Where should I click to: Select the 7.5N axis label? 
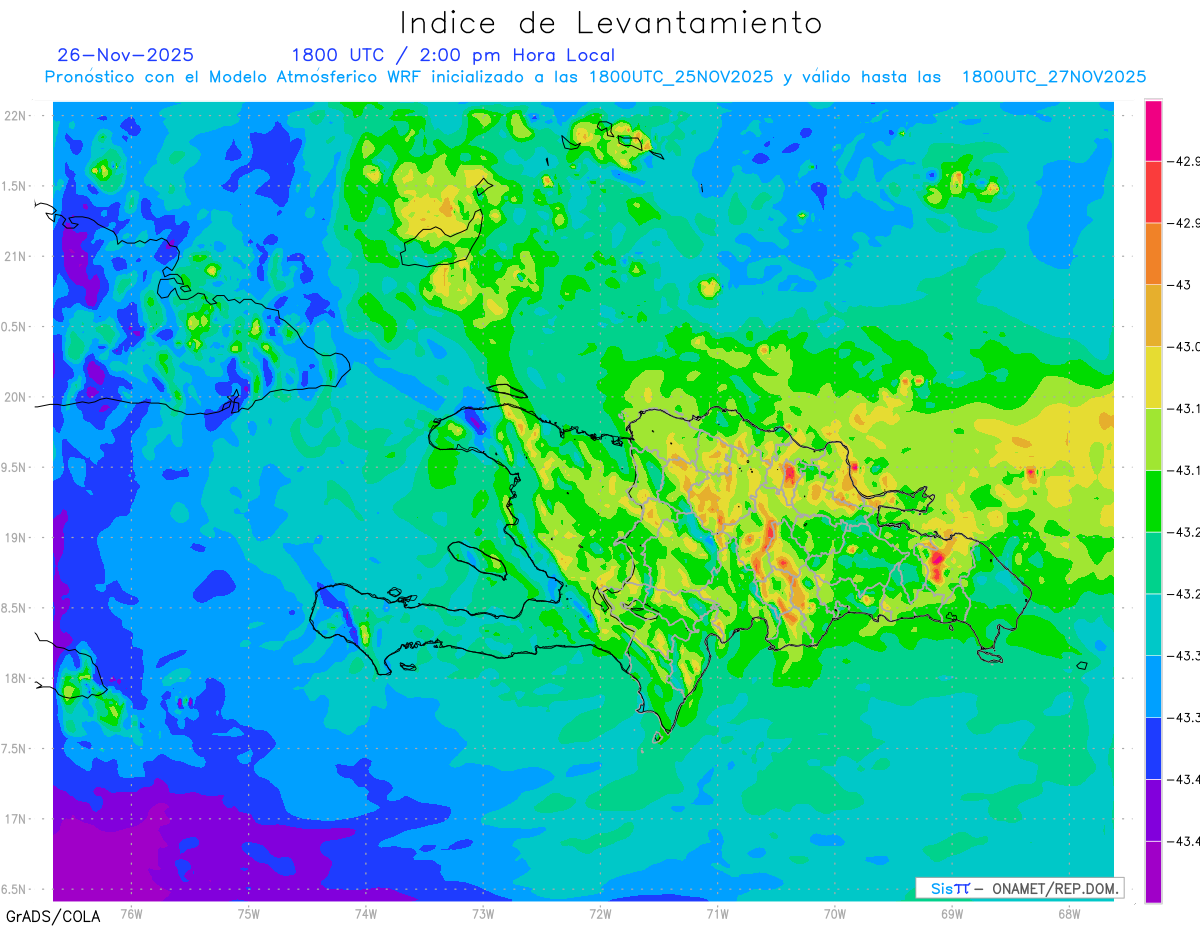[15, 748]
